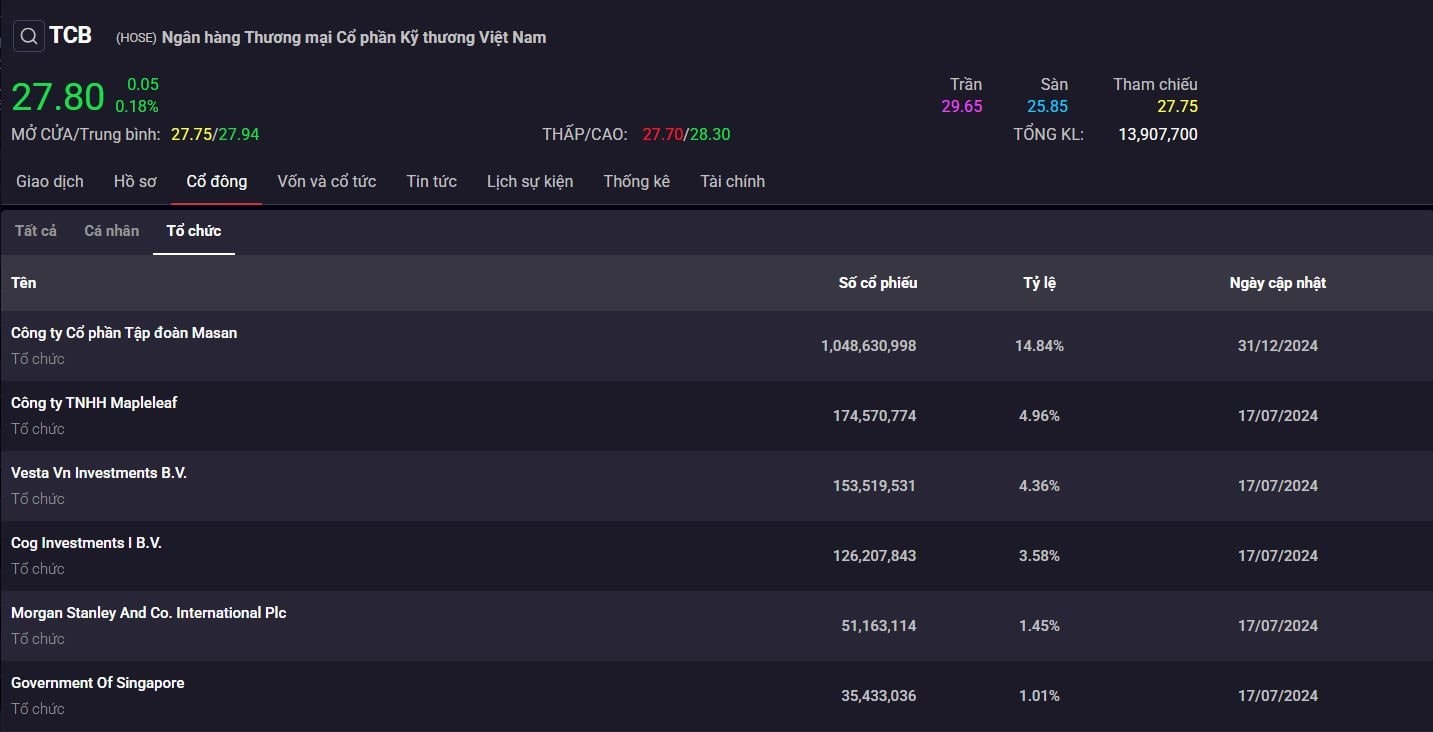Click share count 126,207,843

(875, 556)
